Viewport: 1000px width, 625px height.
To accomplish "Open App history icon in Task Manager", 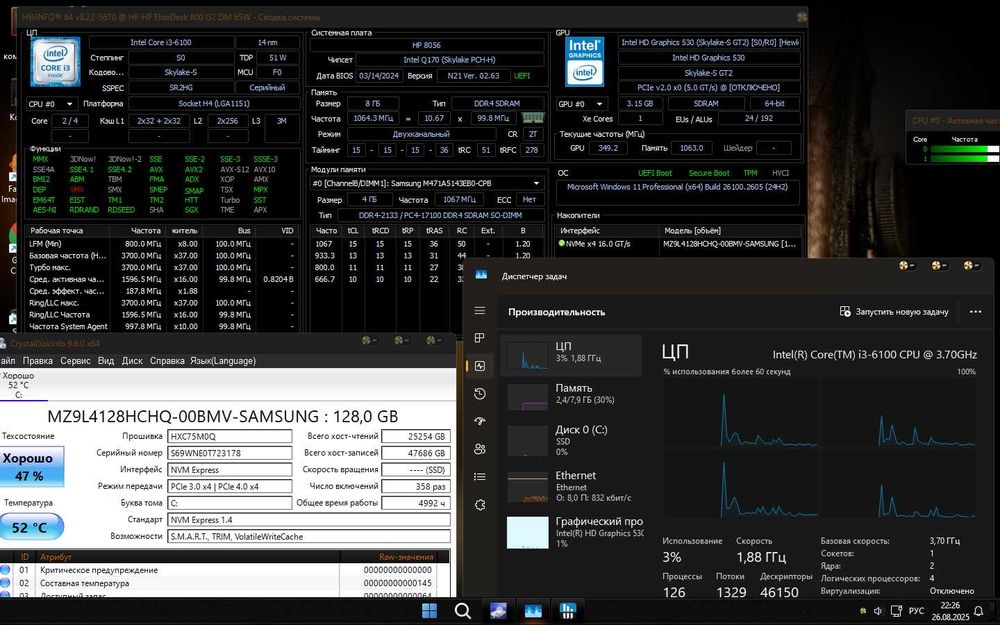I will click(480, 393).
